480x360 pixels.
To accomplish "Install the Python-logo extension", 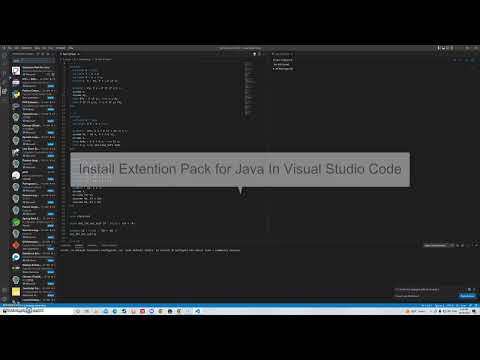I will coord(51,98).
